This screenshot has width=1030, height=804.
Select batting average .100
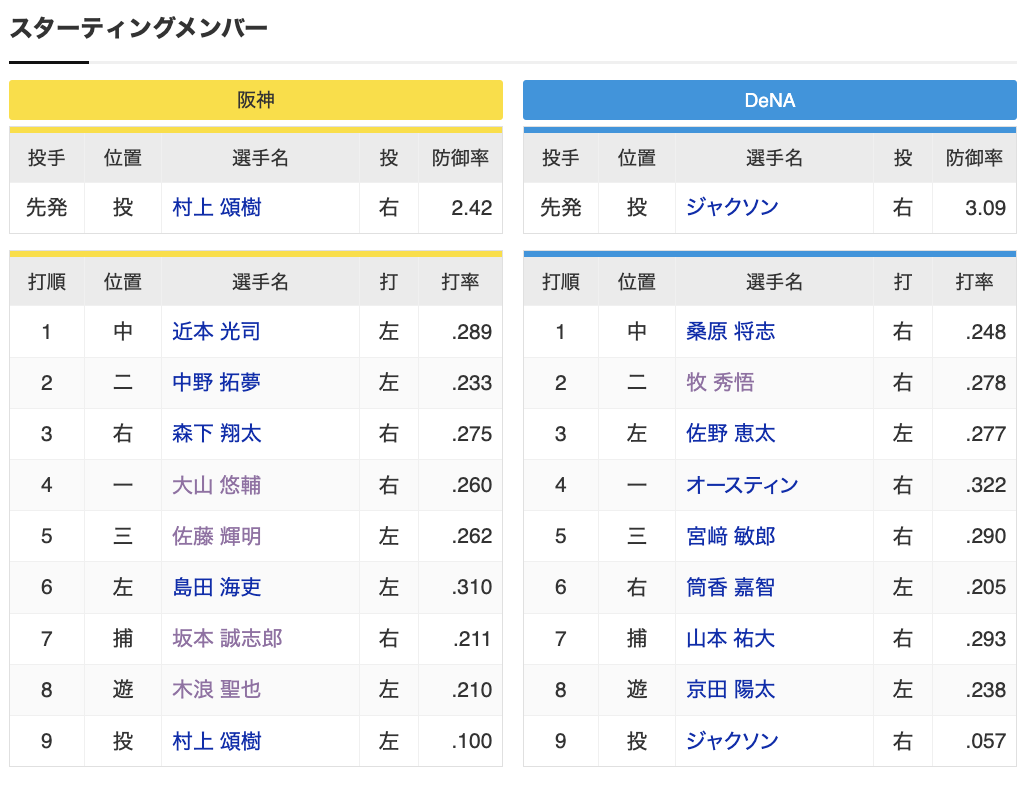pyautogui.click(x=472, y=742)
